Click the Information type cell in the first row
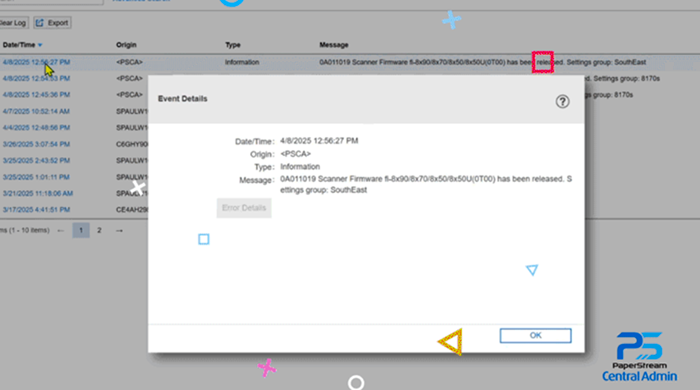Viewport: 700px width, 390px height. 242,62
